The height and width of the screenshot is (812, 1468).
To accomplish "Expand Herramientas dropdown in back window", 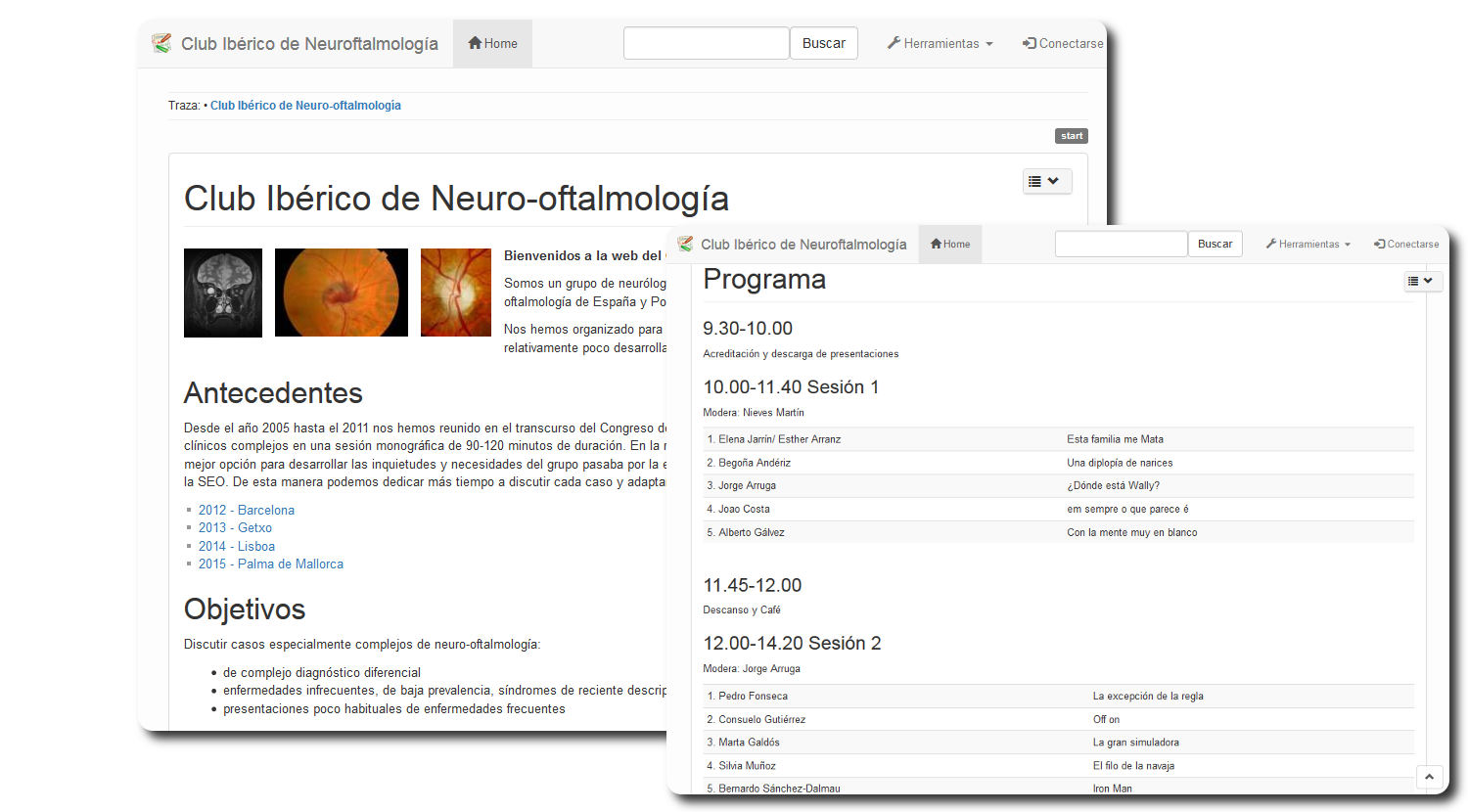I will click(x=940, y=44).
